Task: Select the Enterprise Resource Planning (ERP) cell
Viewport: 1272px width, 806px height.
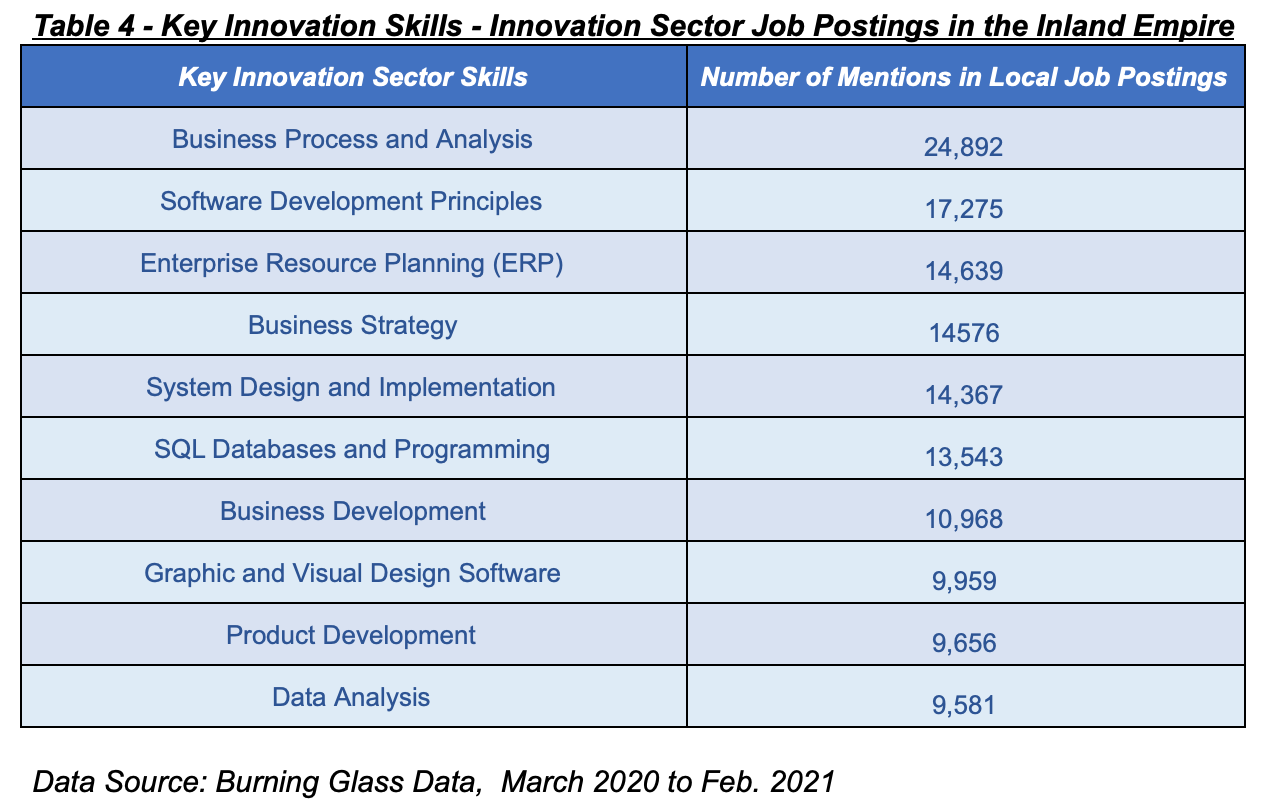Action: click(x=352, y=263)
